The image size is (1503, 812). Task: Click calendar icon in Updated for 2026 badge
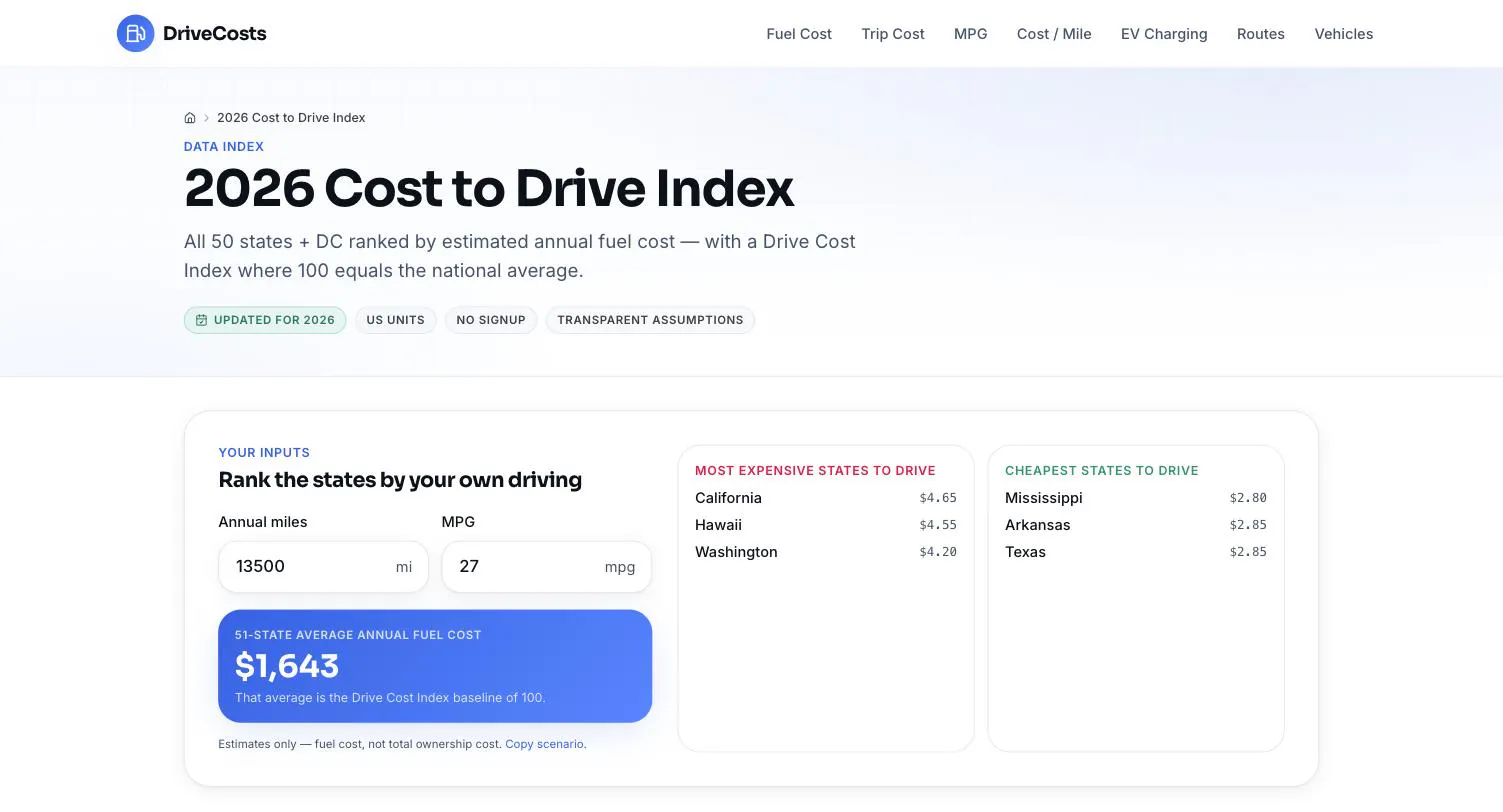(x=201, y=320)
